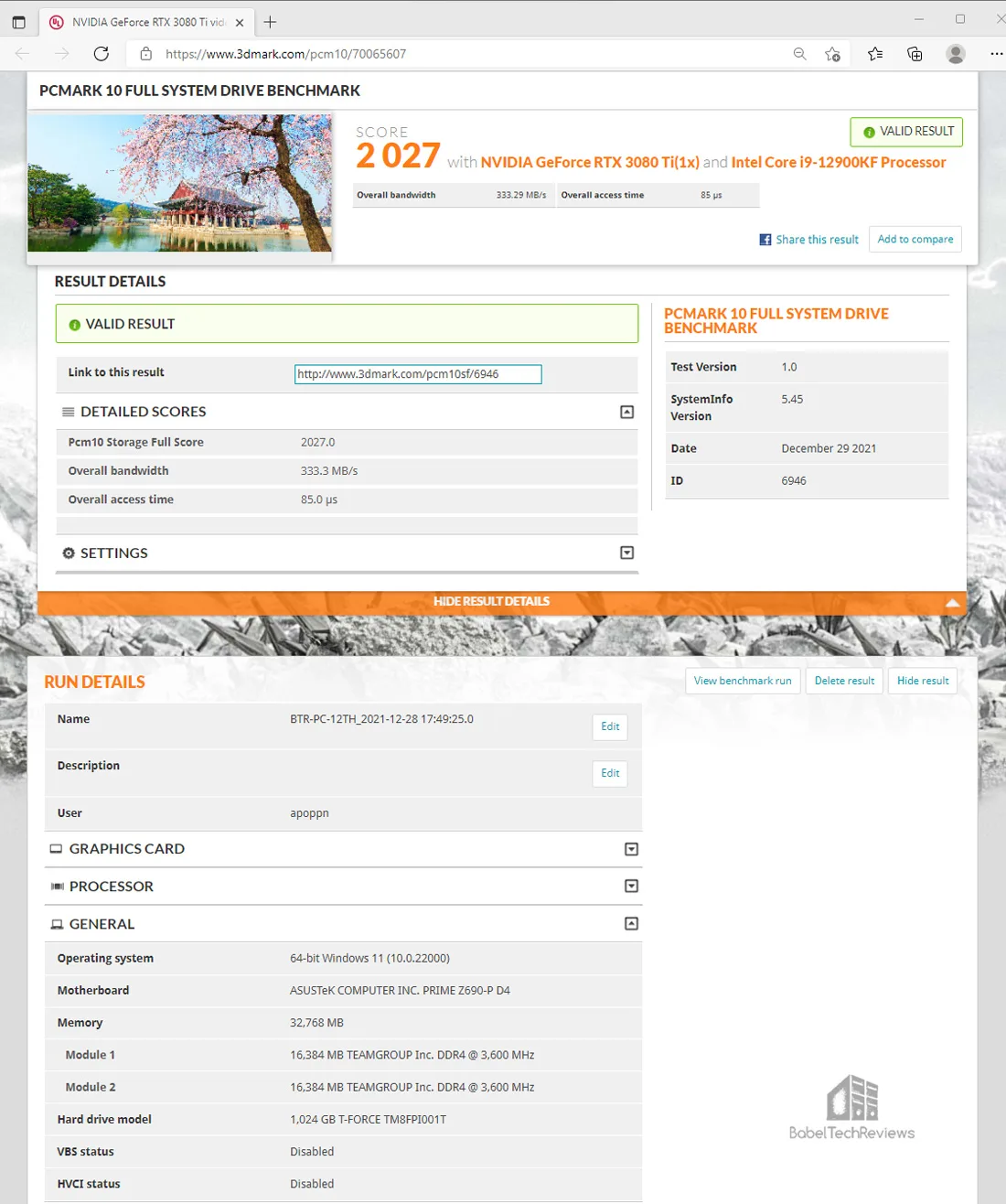Expand the Processor section
The width and height of the screenshot is (1006, 1204).
pos(631,886)
